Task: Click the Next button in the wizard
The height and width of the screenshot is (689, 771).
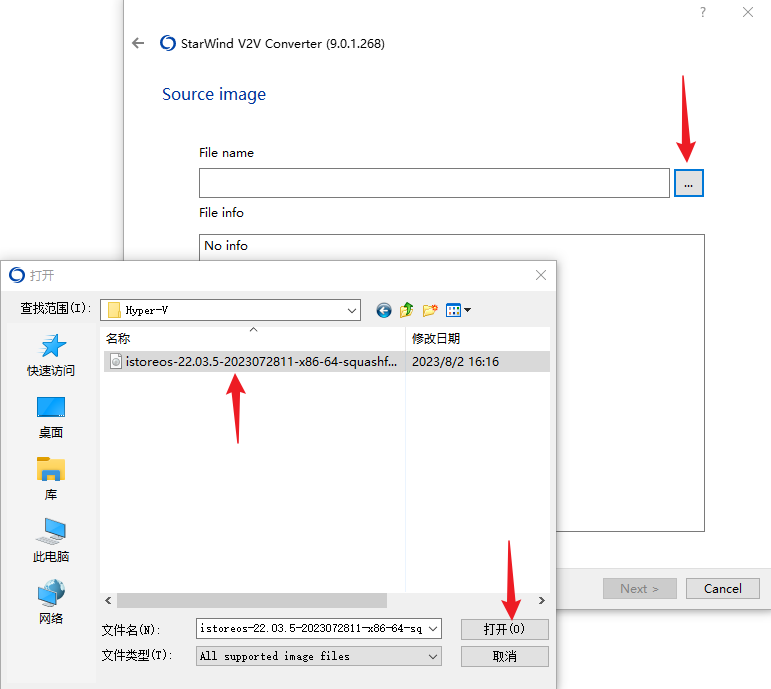Action: (x=640, y=589)
